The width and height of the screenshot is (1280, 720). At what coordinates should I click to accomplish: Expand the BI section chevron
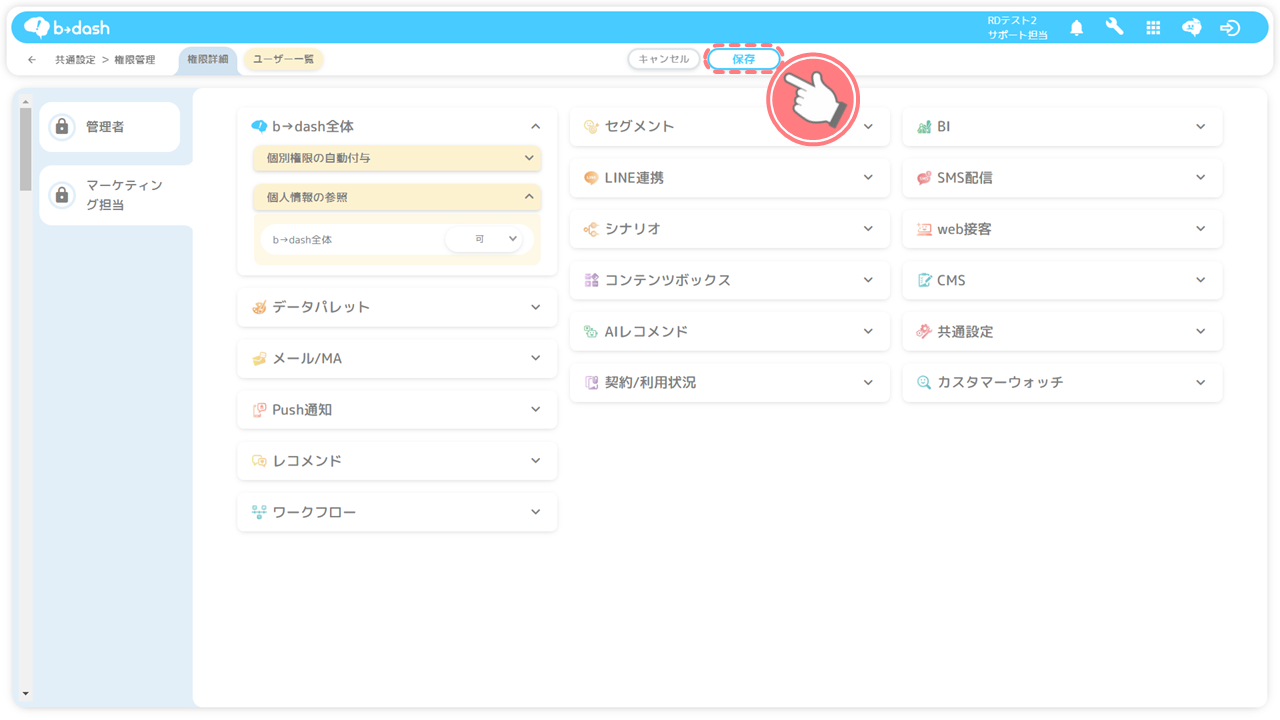point(1200,127)
